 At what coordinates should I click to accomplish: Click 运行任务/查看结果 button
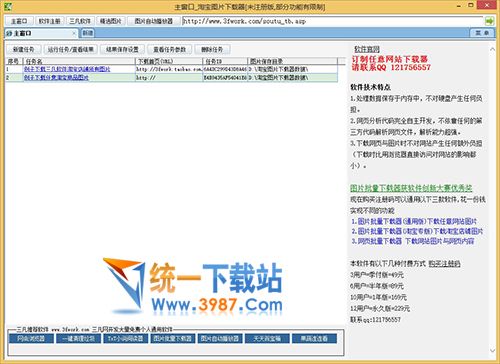(x=70, y=49)
